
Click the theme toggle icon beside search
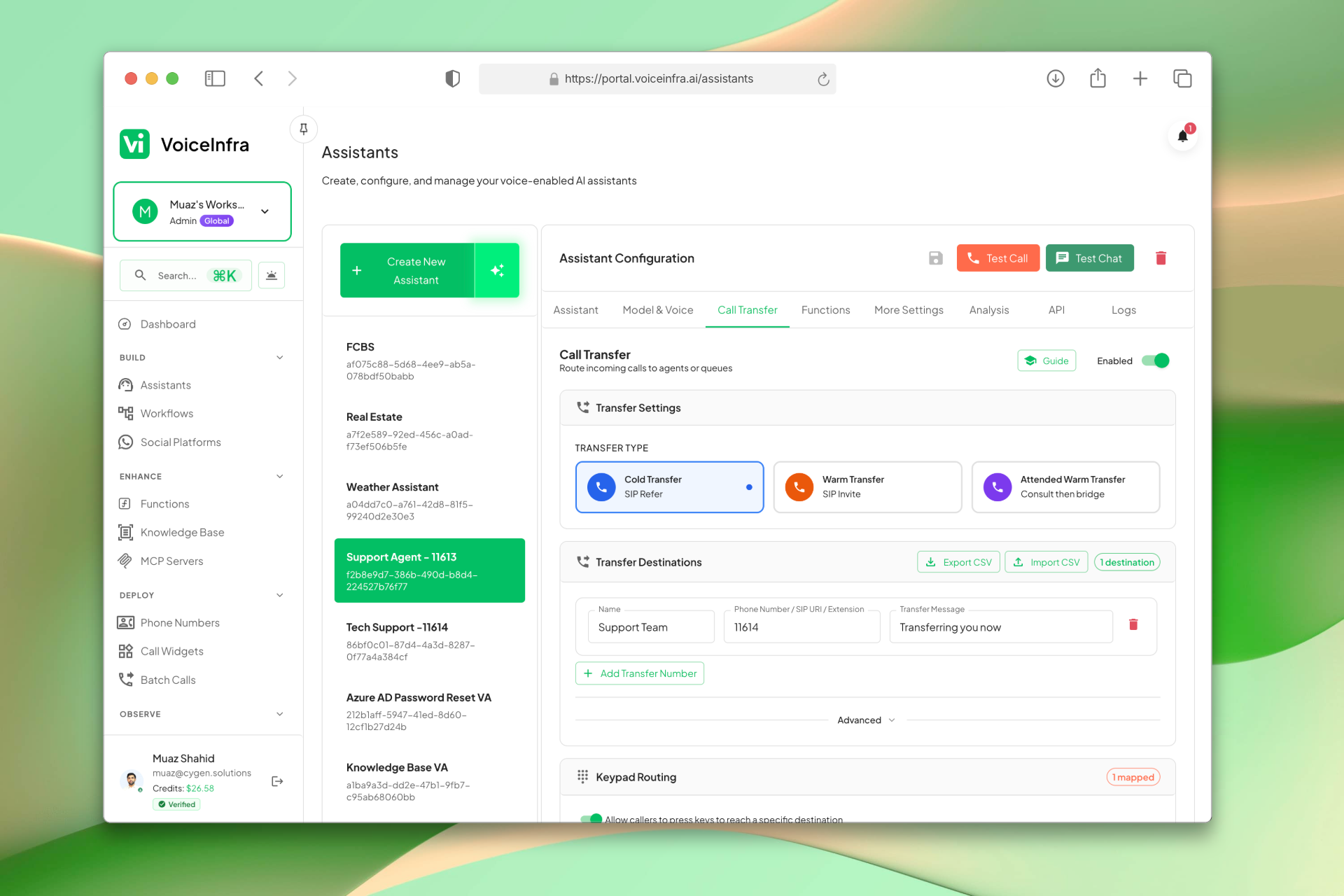click(x=272, y=275)
